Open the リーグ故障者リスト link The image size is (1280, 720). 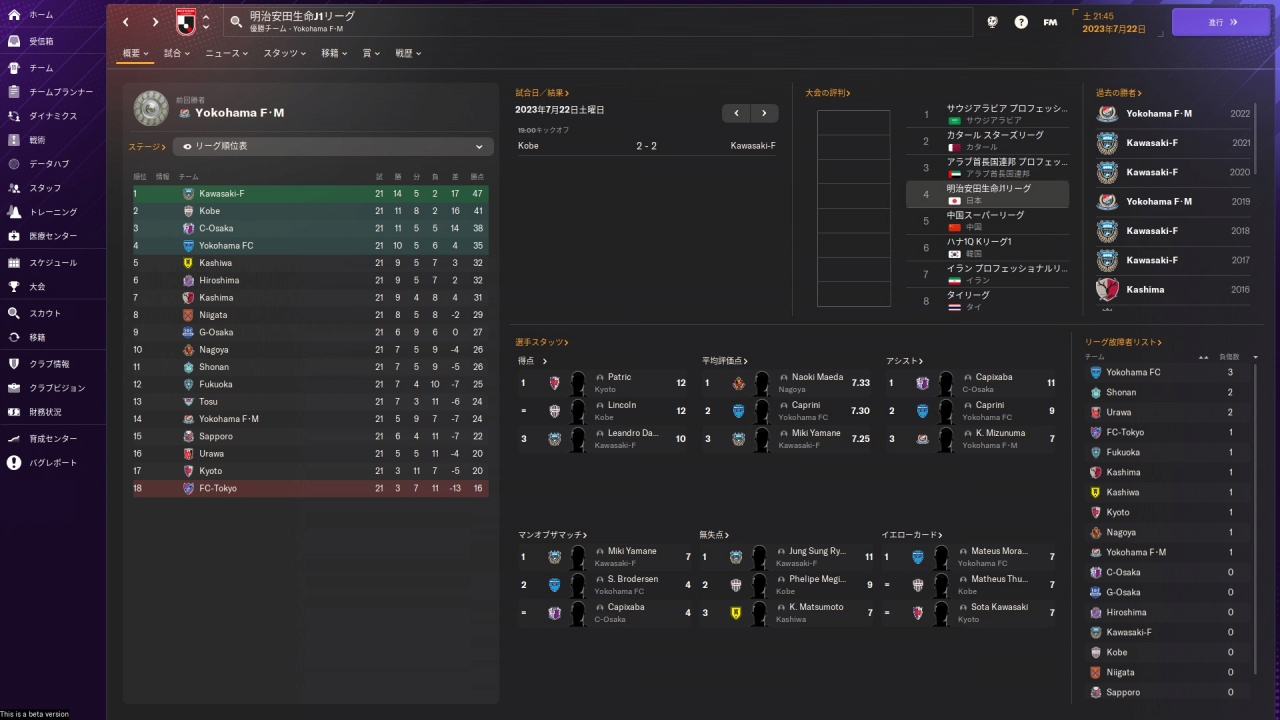point(1123,342)
